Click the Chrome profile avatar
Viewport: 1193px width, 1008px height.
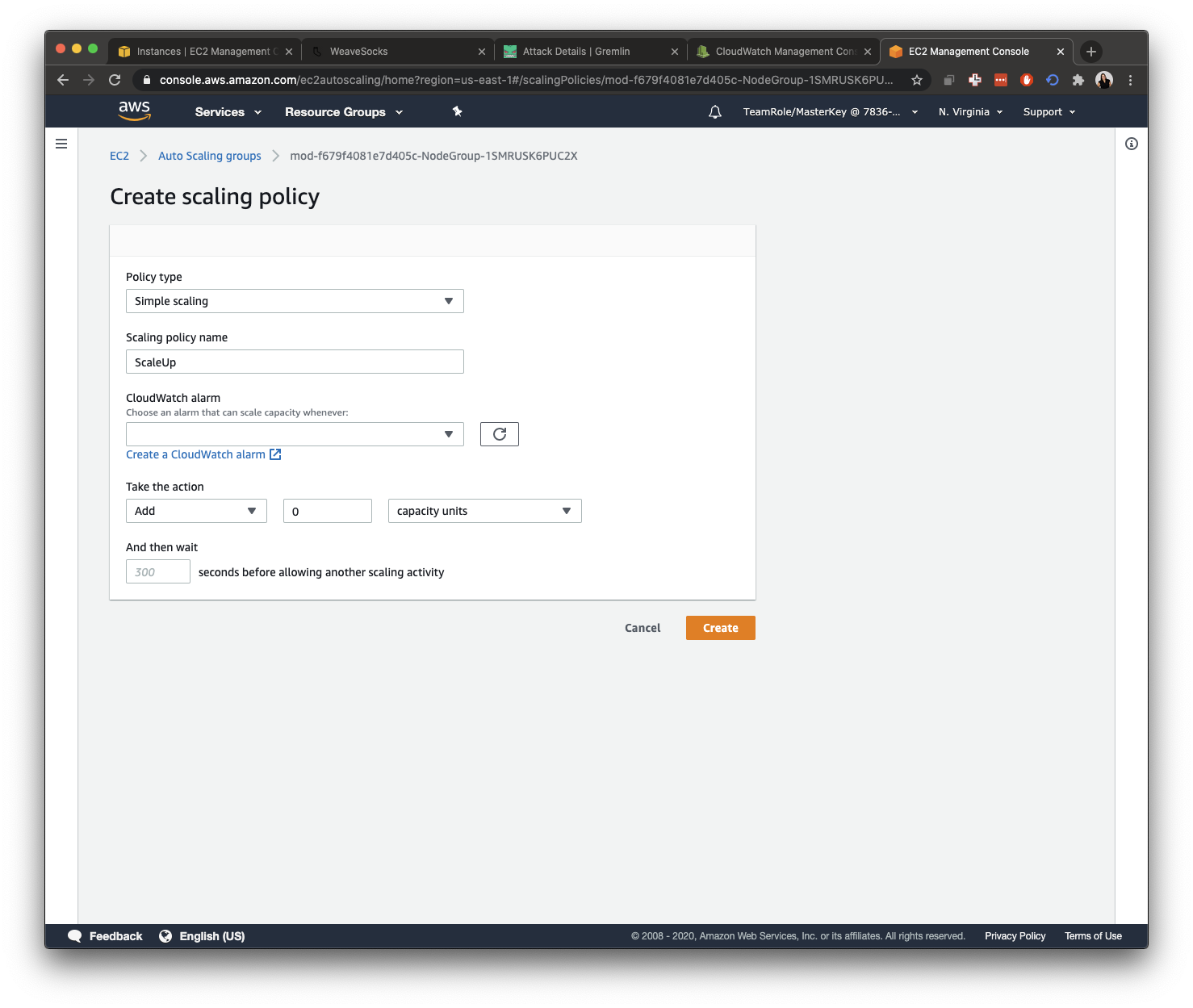pos(1104,80)
